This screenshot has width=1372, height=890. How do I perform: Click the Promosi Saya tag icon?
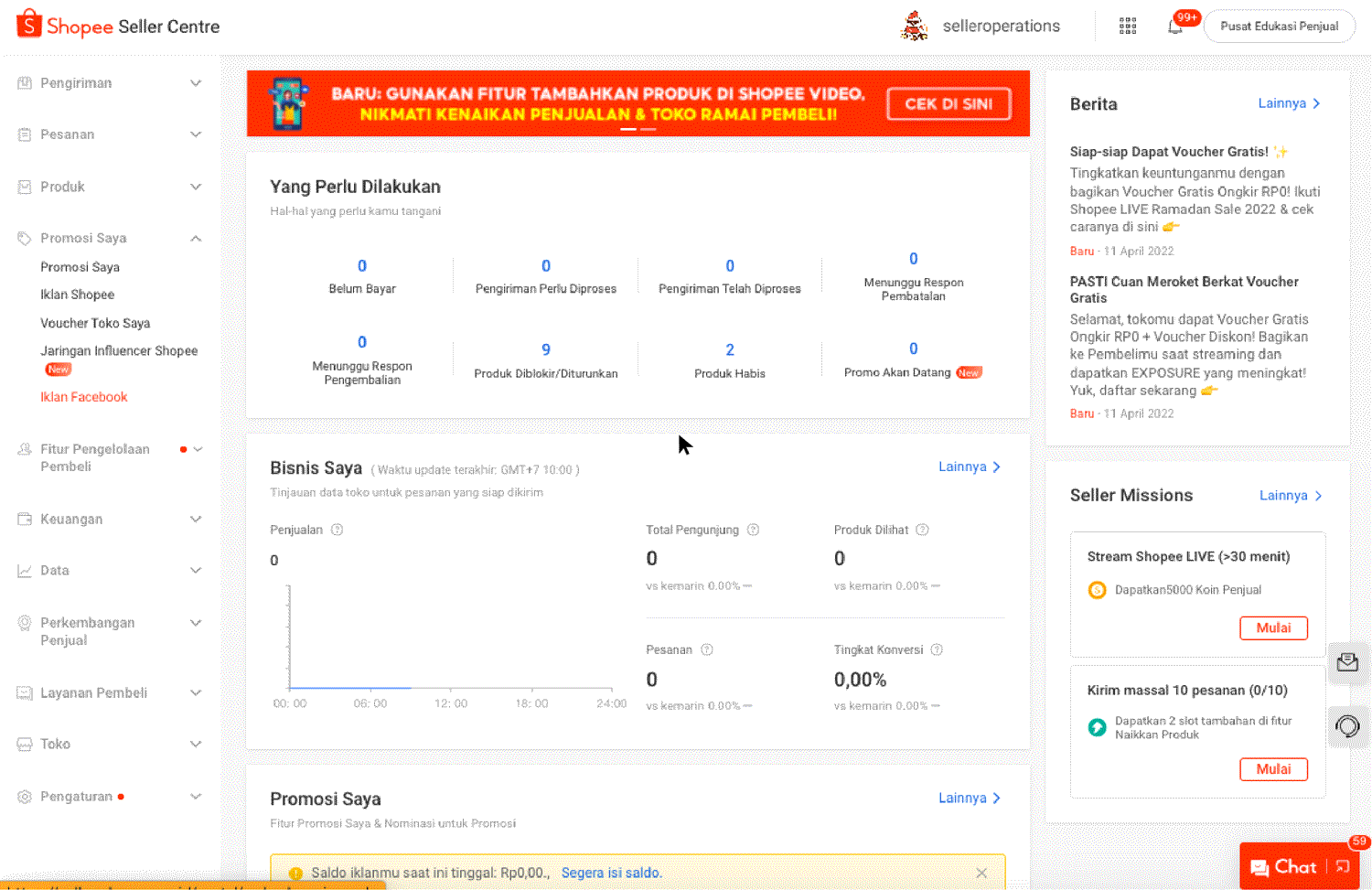[25, 238]
